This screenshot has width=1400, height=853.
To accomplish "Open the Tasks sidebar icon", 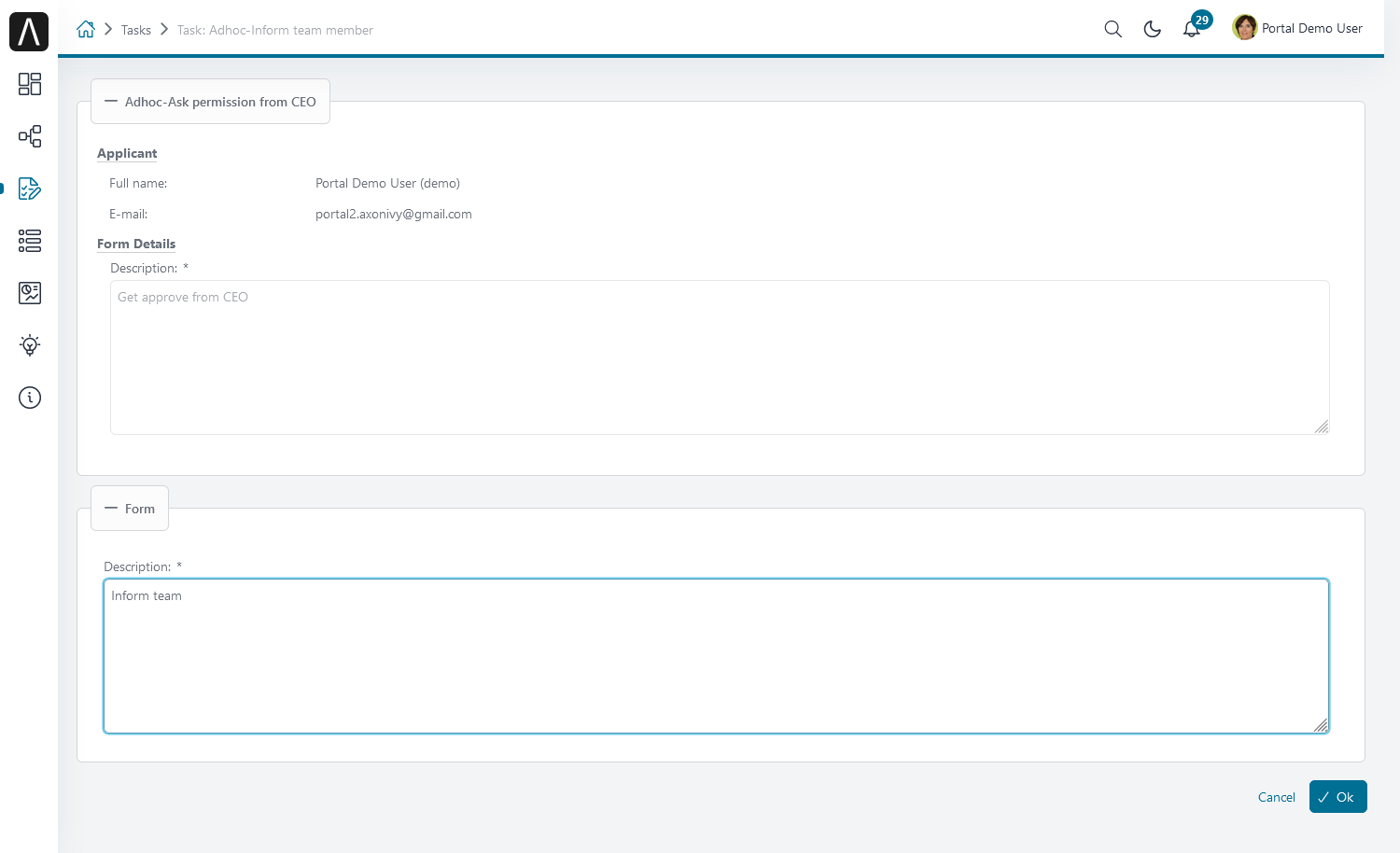I will [30, 189].
